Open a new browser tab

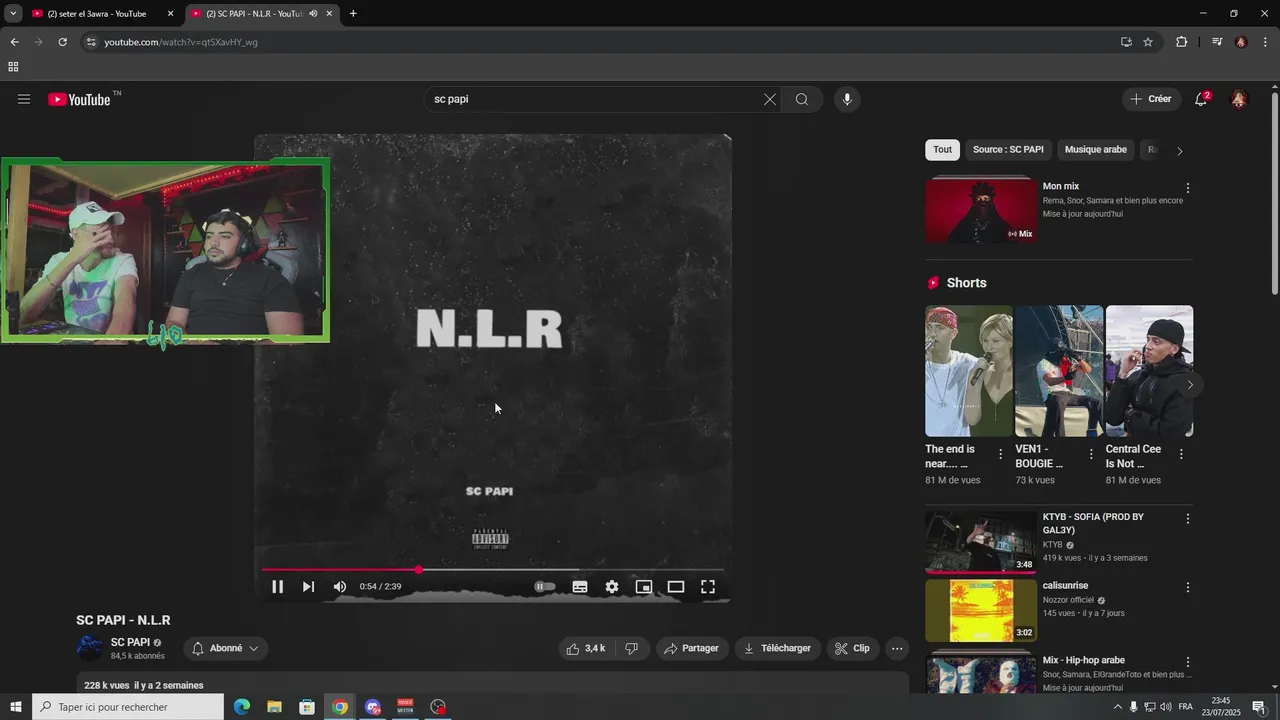pyautogui.click(x=353, y=14)
